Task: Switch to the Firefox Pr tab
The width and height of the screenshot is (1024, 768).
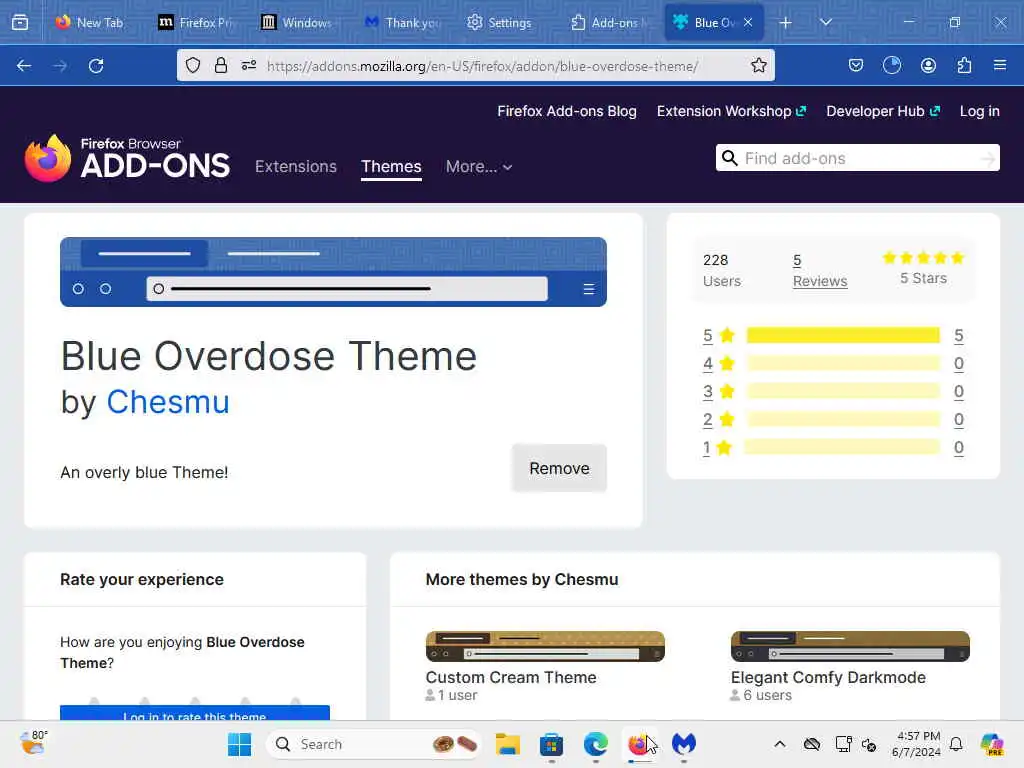Action: pos(195,22)
